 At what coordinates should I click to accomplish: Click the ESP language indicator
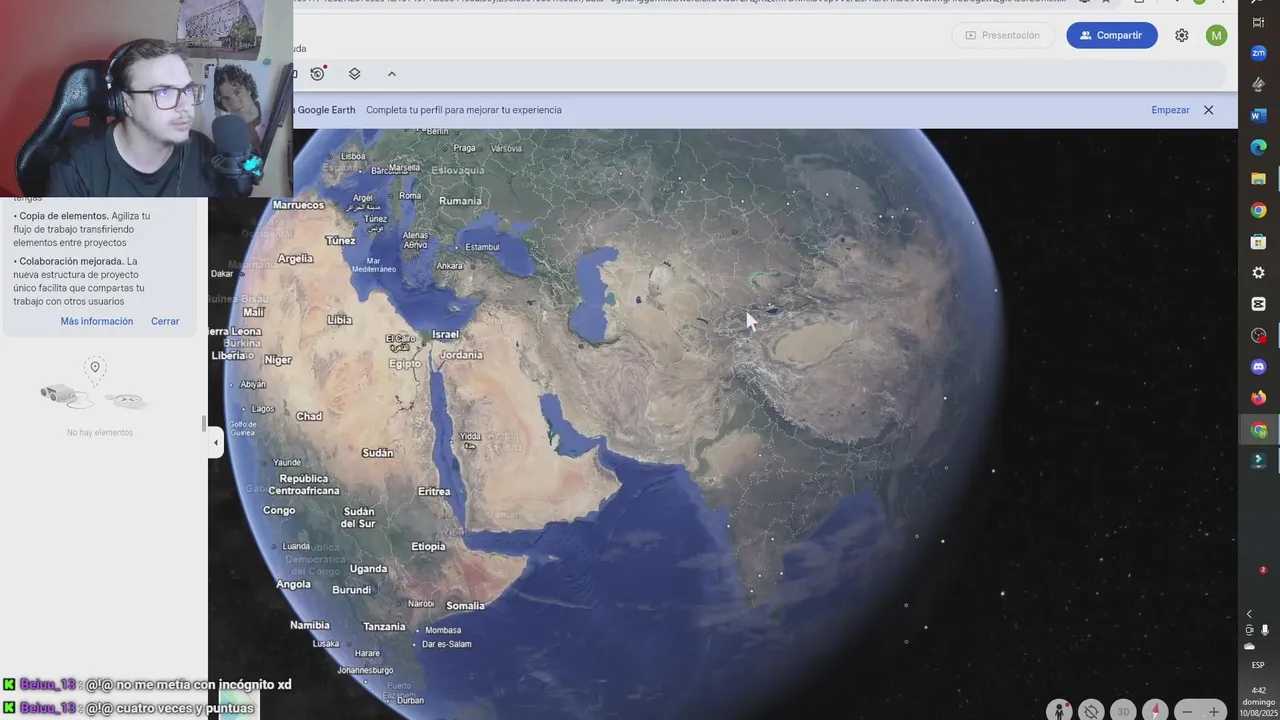pos(1258,665)
